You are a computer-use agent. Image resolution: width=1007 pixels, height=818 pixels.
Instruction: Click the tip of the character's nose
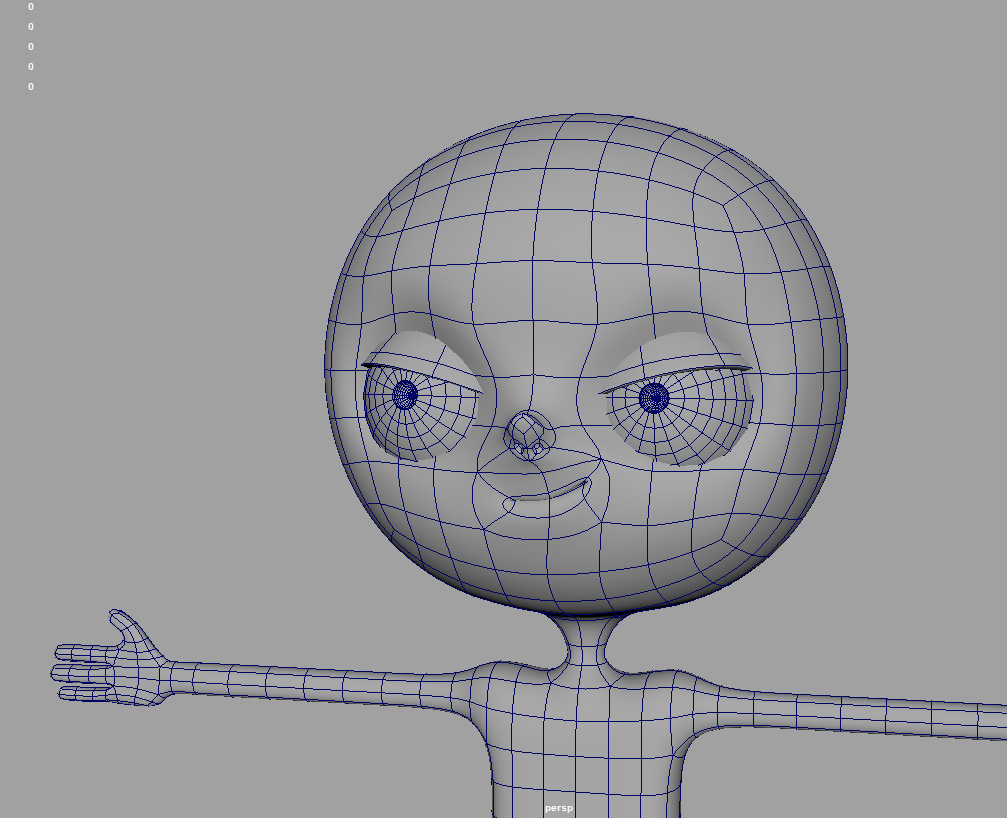coord(529,433)
